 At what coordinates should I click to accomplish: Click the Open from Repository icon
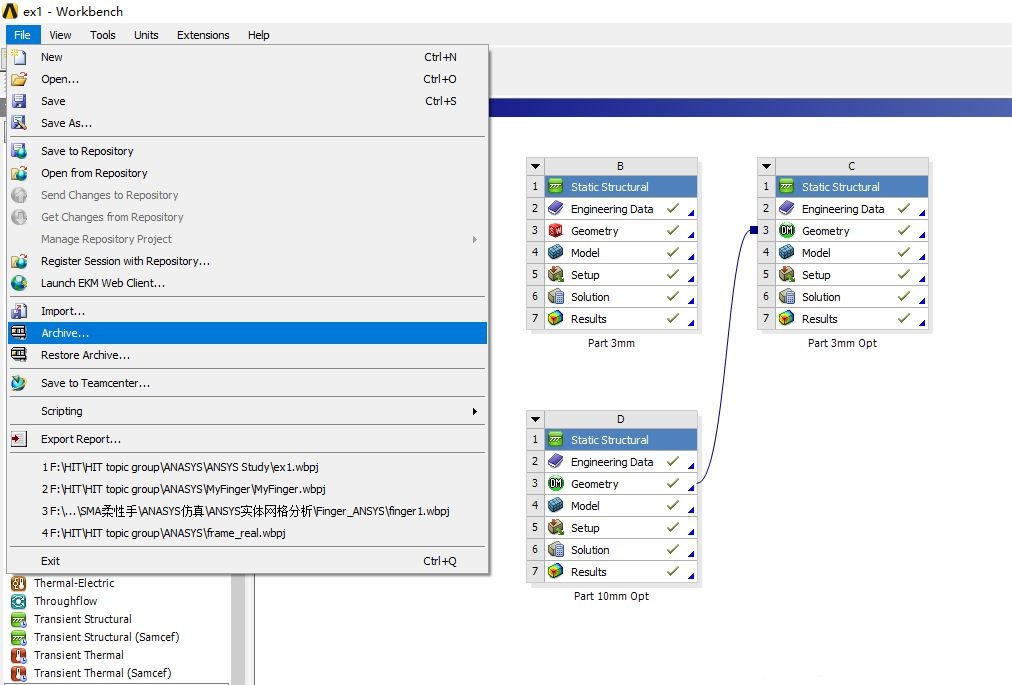pyautogui.click(x=19, y=173)
